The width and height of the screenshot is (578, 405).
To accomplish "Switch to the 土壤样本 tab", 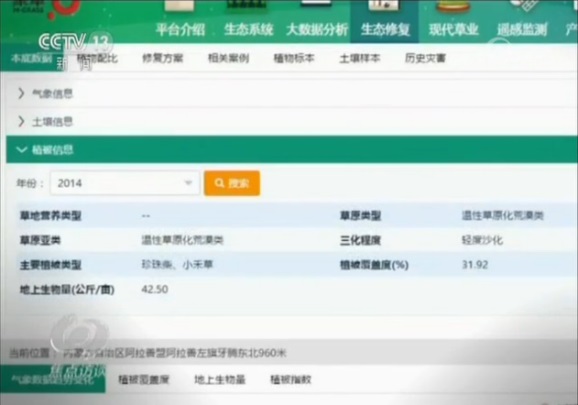I will pos(359,58).
